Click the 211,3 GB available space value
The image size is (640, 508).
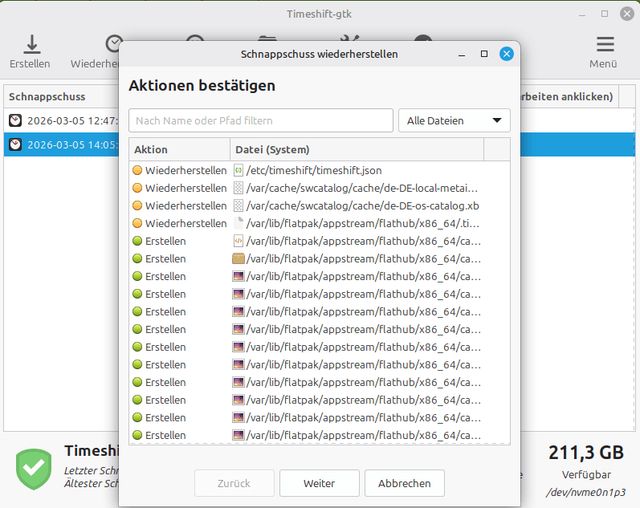click(586, 453)
